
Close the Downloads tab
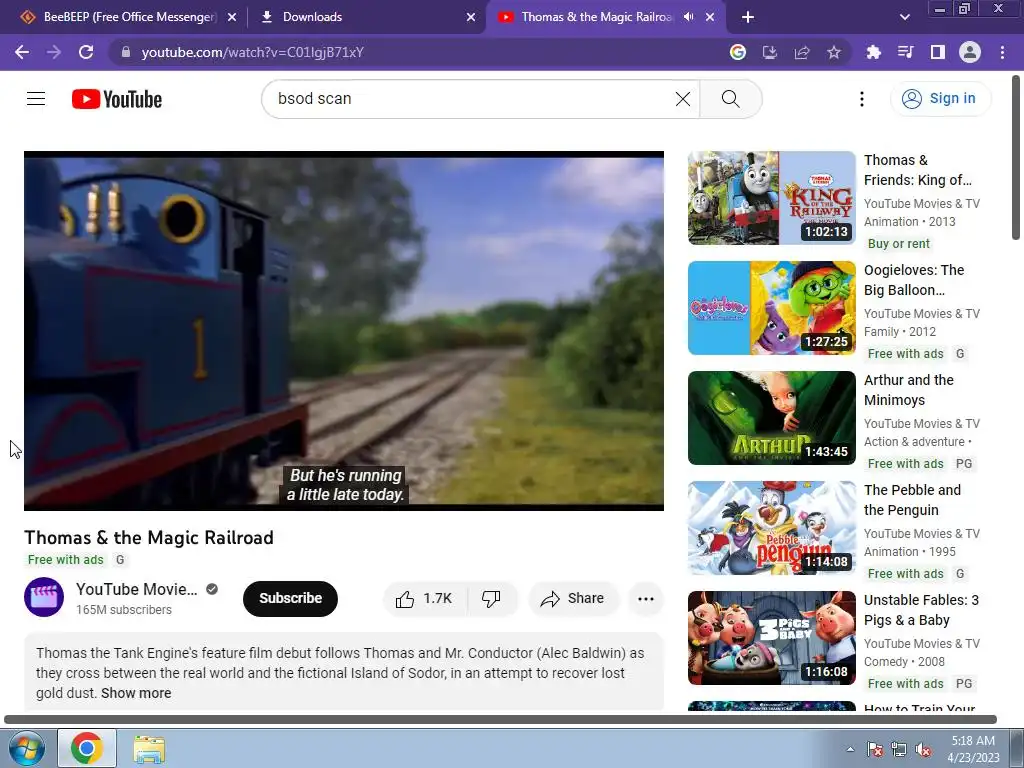pyautogui.click(x=471, y=17)
